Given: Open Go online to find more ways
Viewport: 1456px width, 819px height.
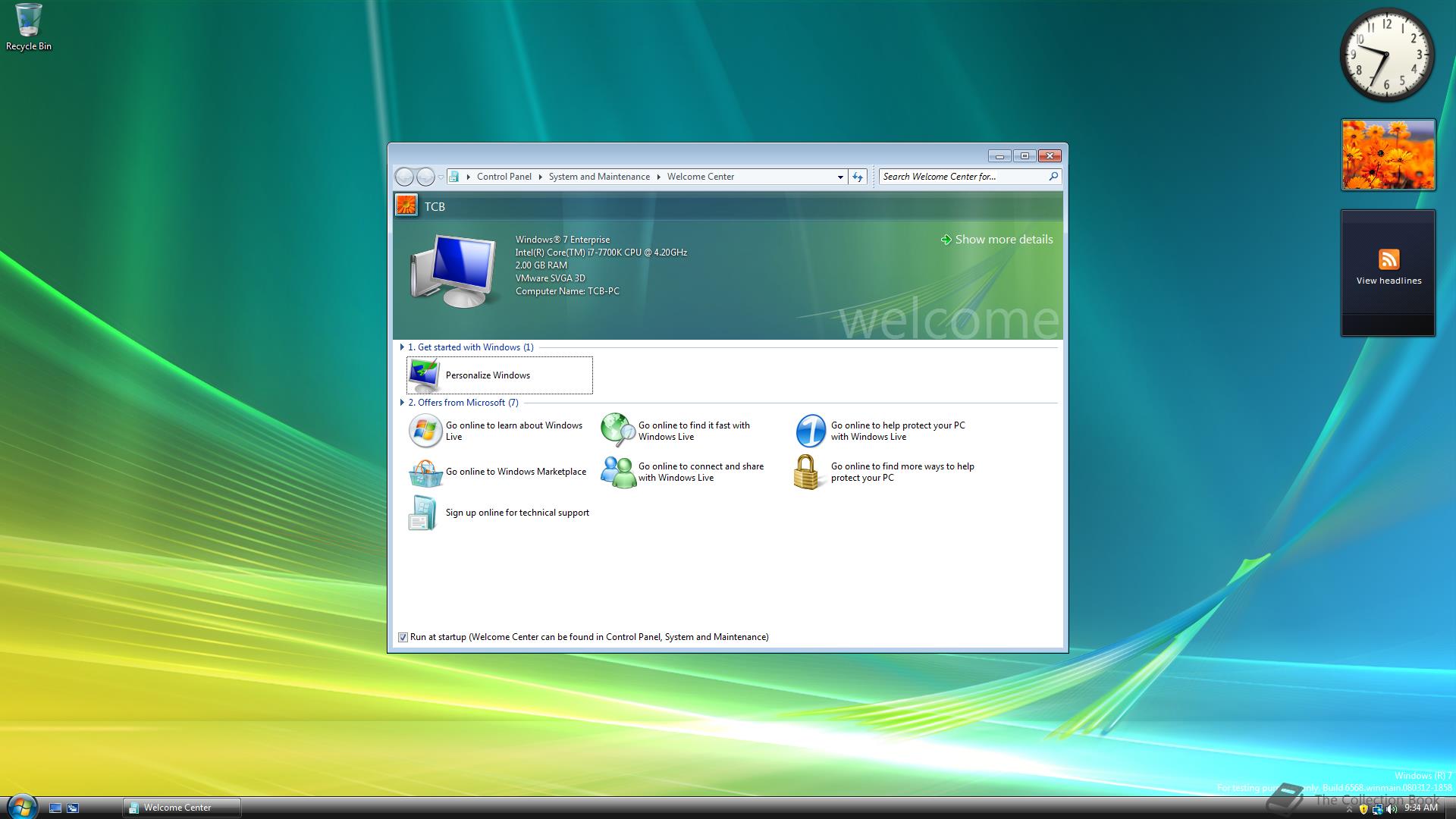Looking at the screenshot, I should pos(883,472).
